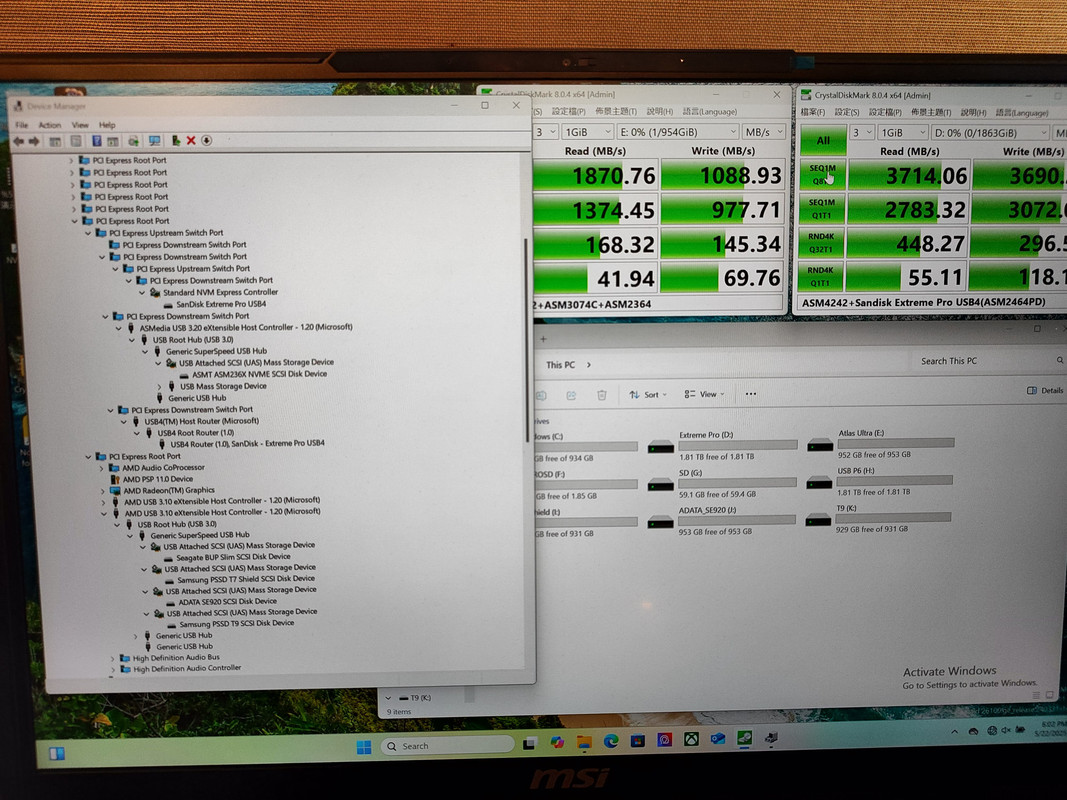Collapse ASMedia USB 3.20 eXtensible Host Controller
The width and height of the screenshot is (1067, 800).
click(x=118, y=328)
